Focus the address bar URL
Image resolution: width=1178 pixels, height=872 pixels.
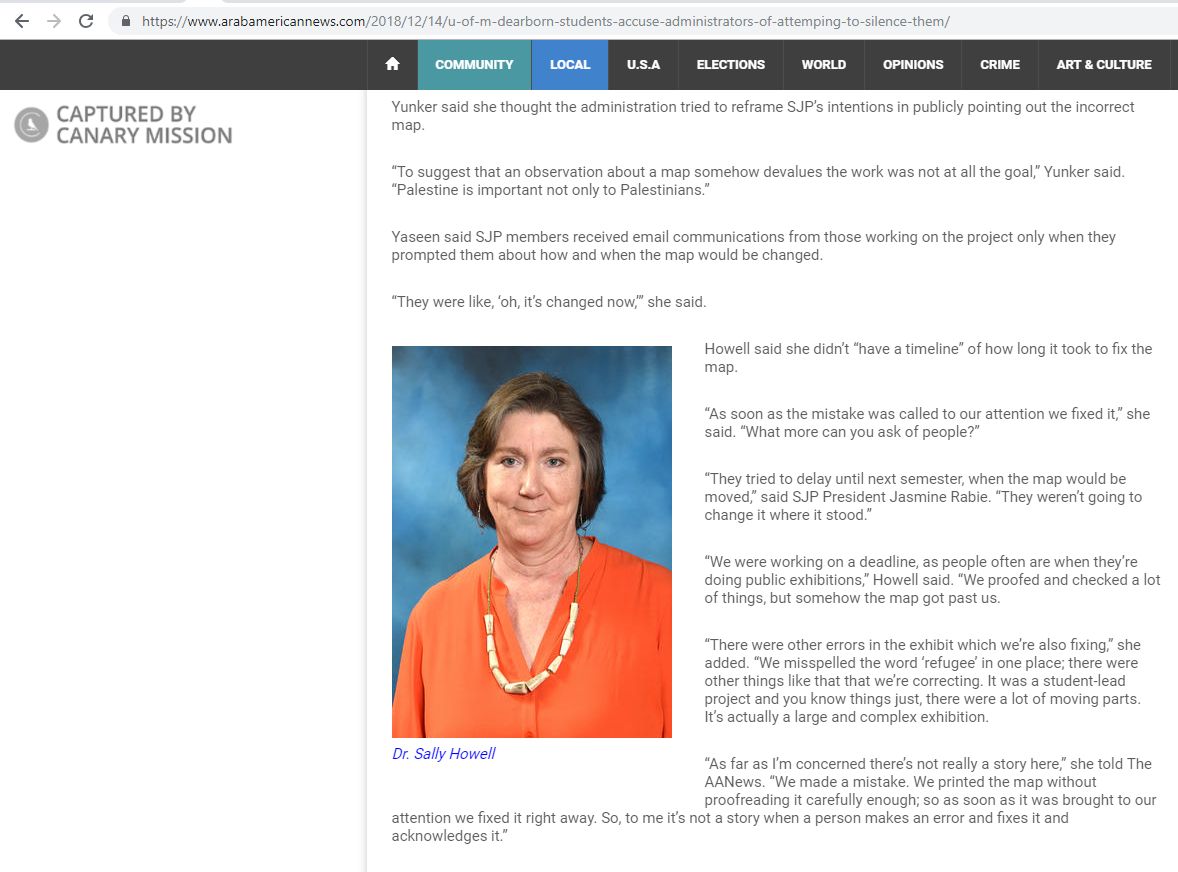click(x=545, y=21)
